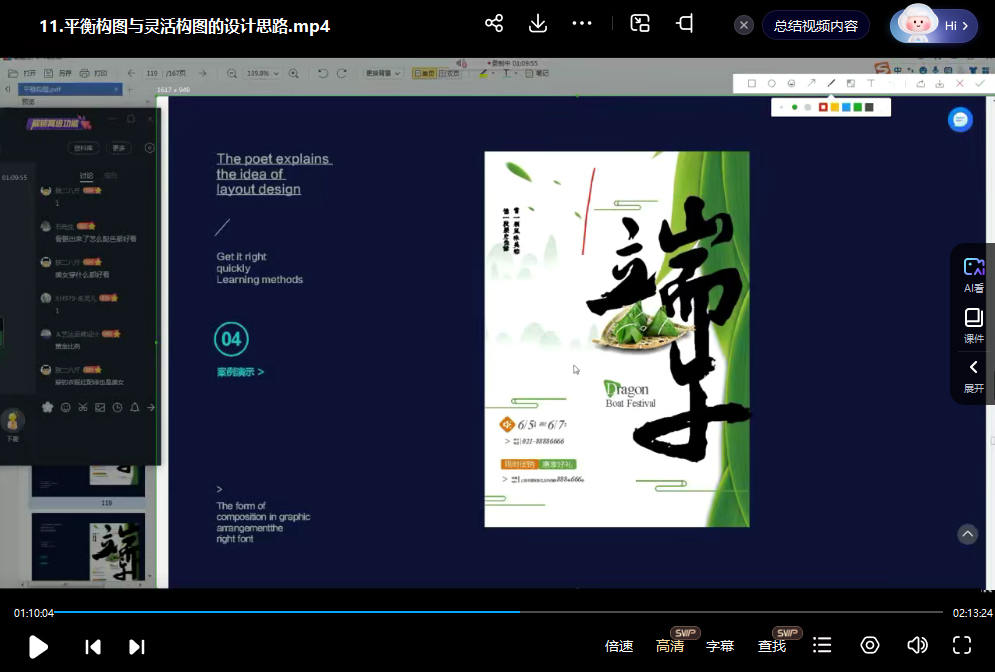This screenshot has width=995, height=672.
Task: Expand the 展开 side panel
Action: click(973, 375)
